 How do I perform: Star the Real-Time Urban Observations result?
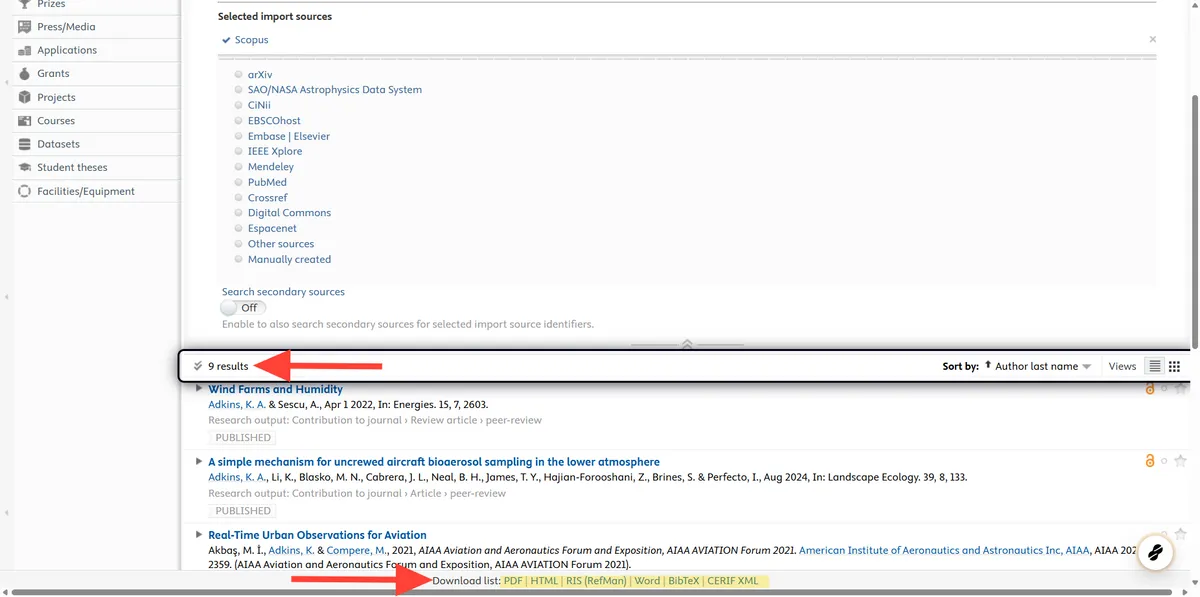click(x=1180, y=535)
